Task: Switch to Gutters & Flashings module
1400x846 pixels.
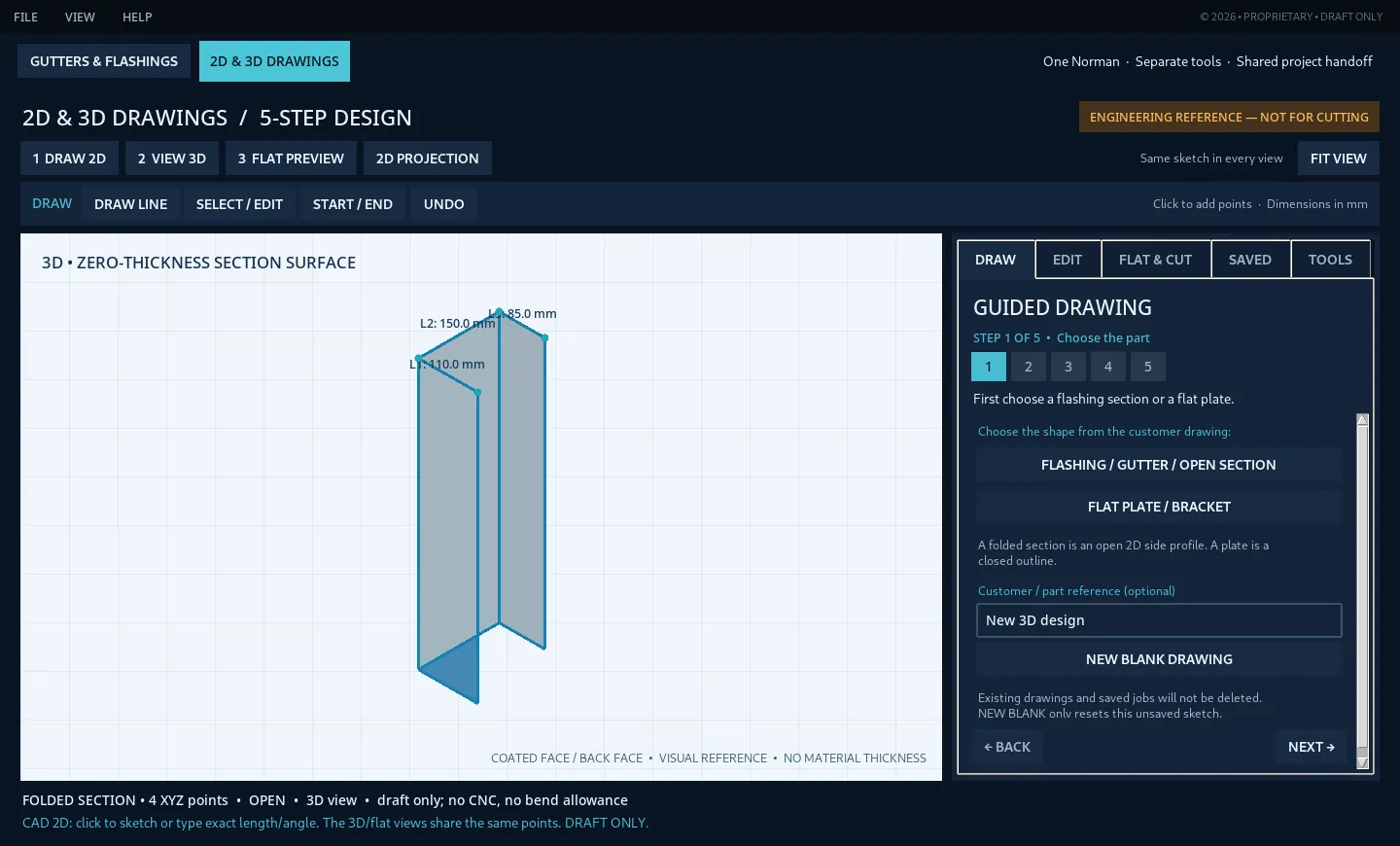Action: 104,61
